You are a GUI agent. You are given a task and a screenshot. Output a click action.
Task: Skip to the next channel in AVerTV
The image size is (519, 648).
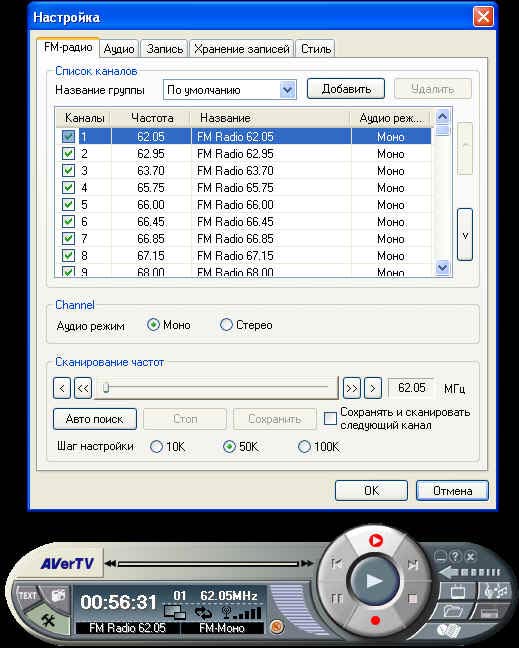coord(412,565)
